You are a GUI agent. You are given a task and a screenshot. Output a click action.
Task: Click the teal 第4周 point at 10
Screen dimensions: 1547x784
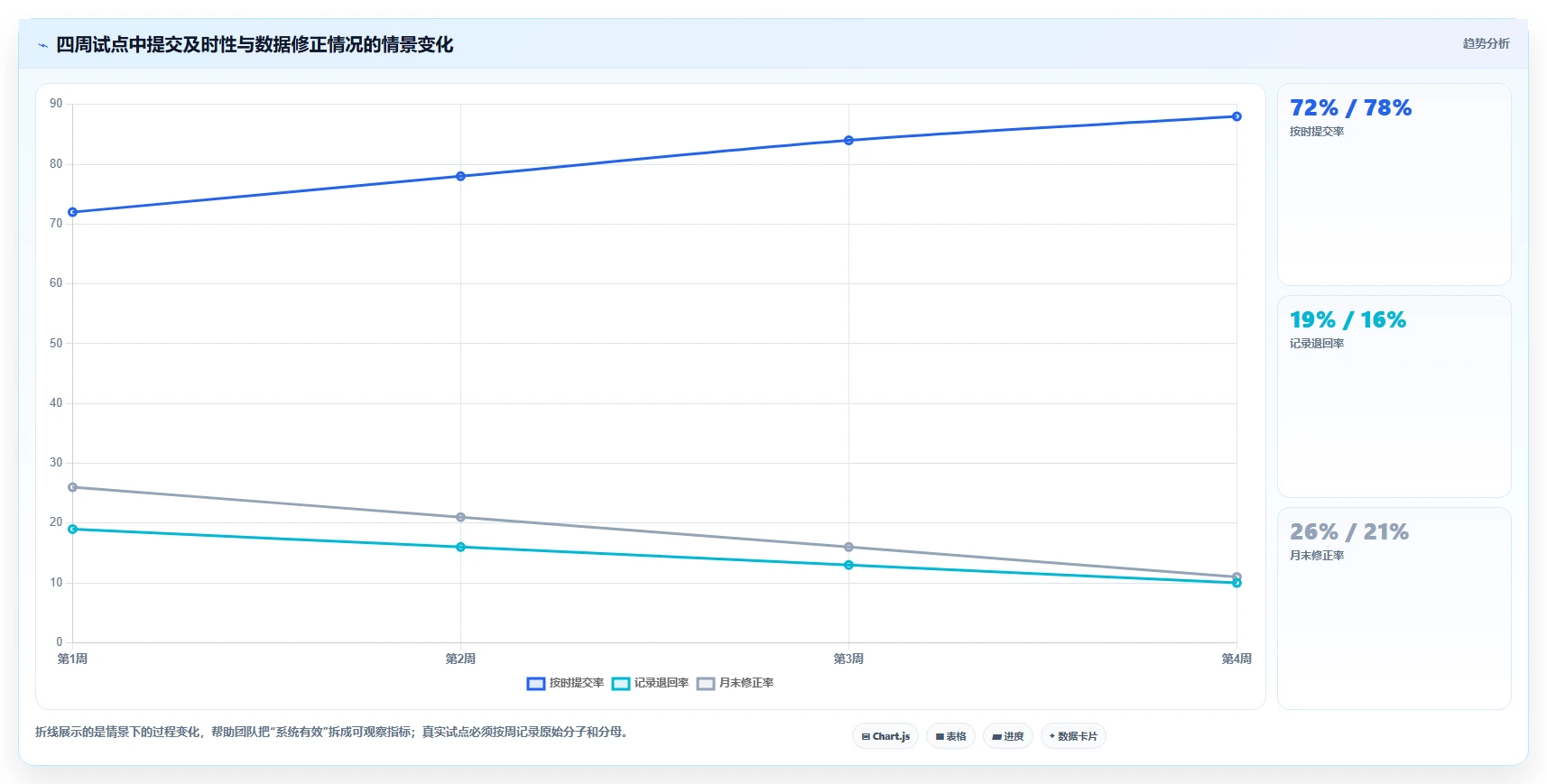click(x=1237, y=583)
